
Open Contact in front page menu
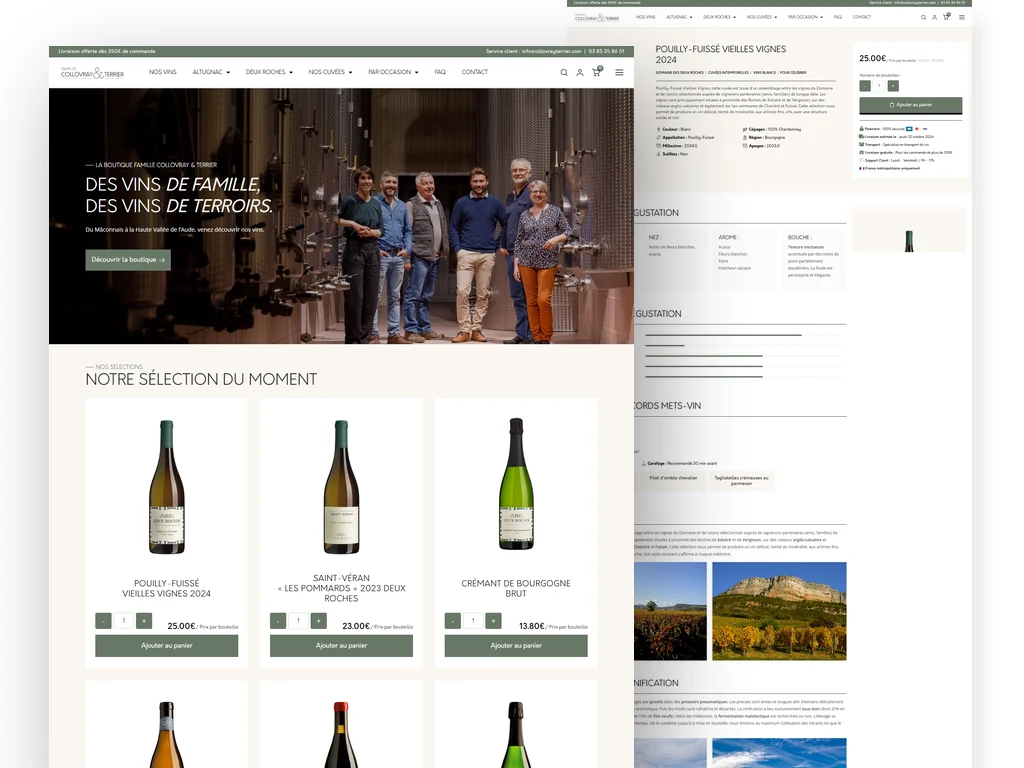[x=475, y=72]
